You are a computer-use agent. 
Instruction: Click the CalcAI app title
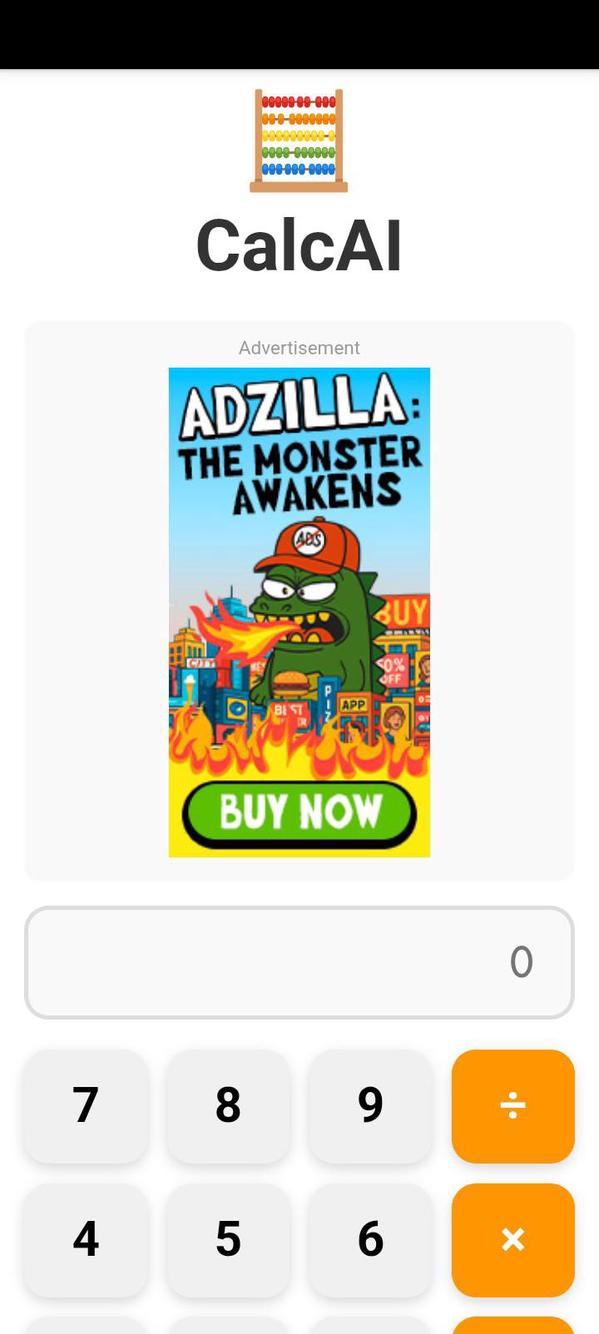coord(299,245)
